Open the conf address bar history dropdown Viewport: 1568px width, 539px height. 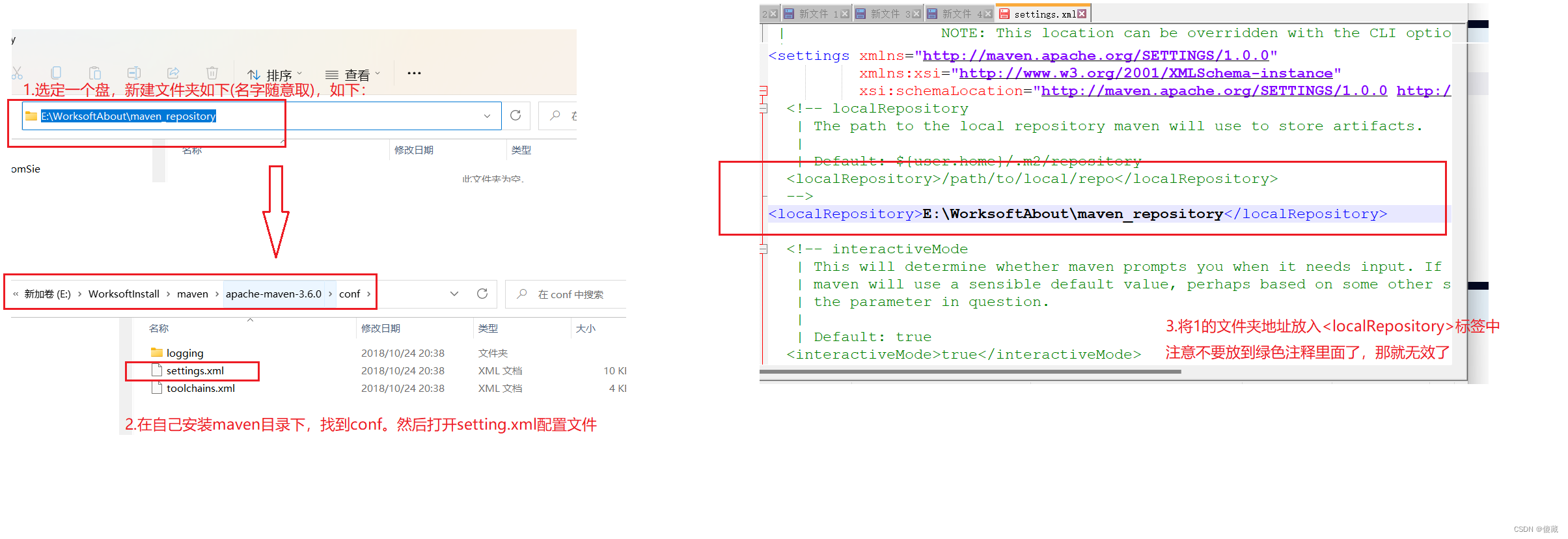(454, 294)
